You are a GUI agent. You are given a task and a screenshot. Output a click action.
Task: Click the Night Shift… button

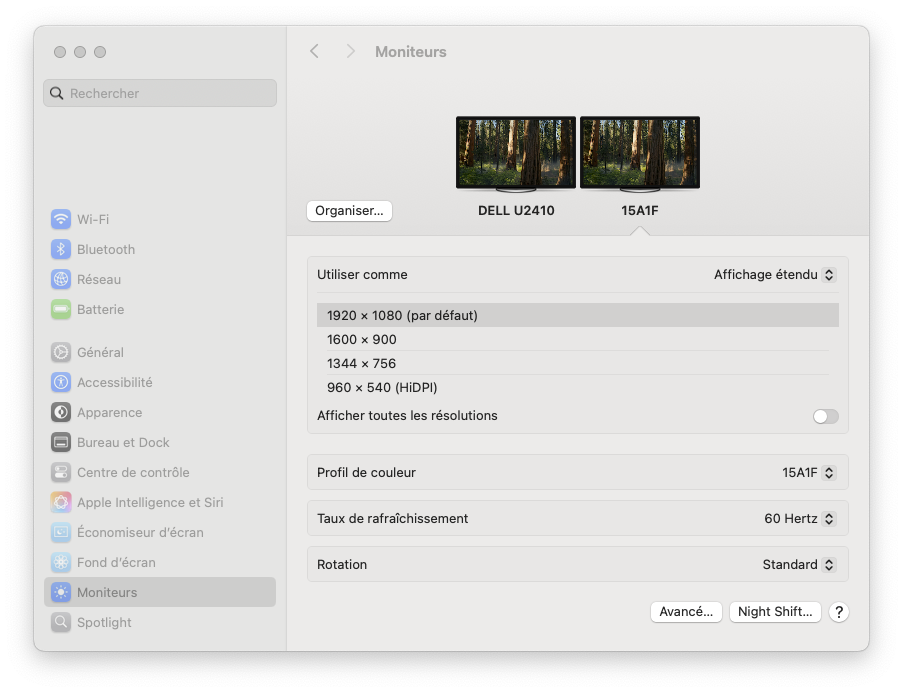tap(775, 612)
